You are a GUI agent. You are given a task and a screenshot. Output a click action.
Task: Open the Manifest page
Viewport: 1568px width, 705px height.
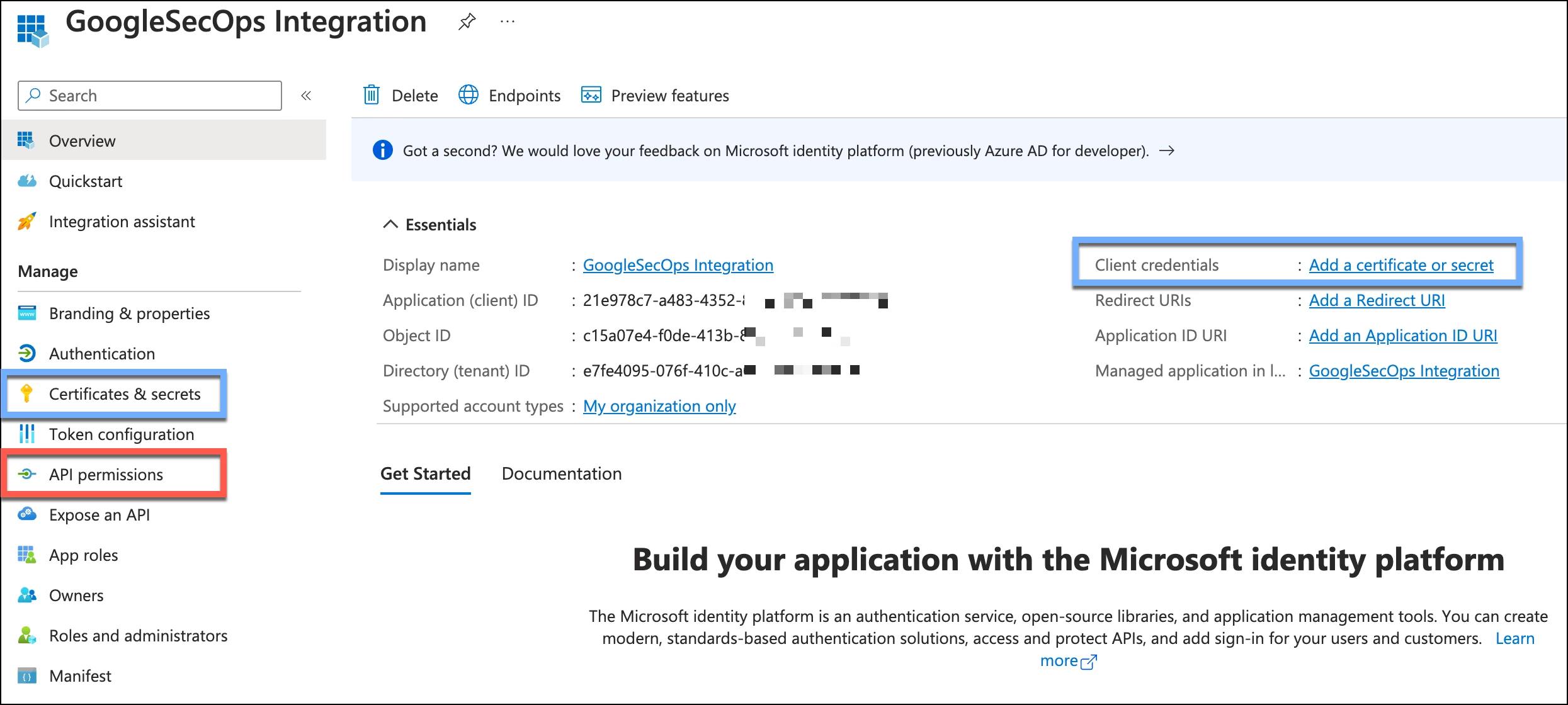point(81,676)
